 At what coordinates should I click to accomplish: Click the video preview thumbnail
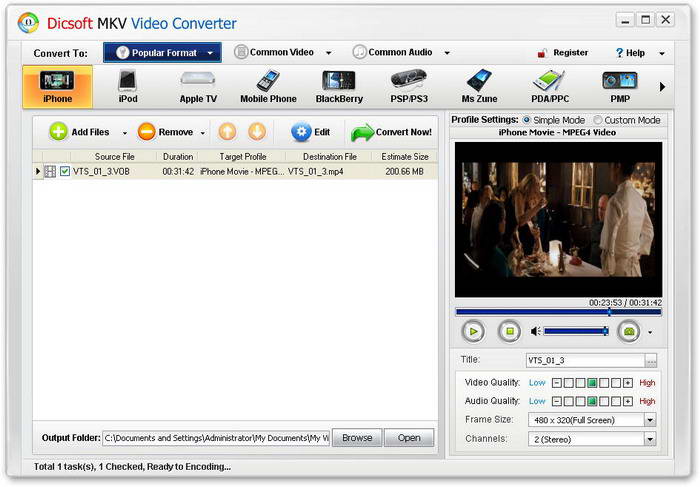tap(558, 220)
